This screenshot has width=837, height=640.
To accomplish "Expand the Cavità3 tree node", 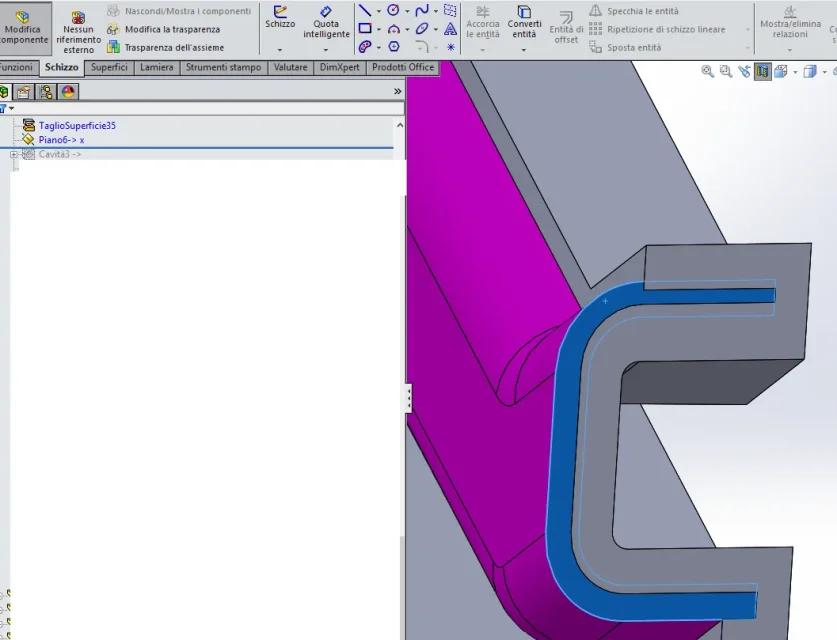I will click(14, 154).
